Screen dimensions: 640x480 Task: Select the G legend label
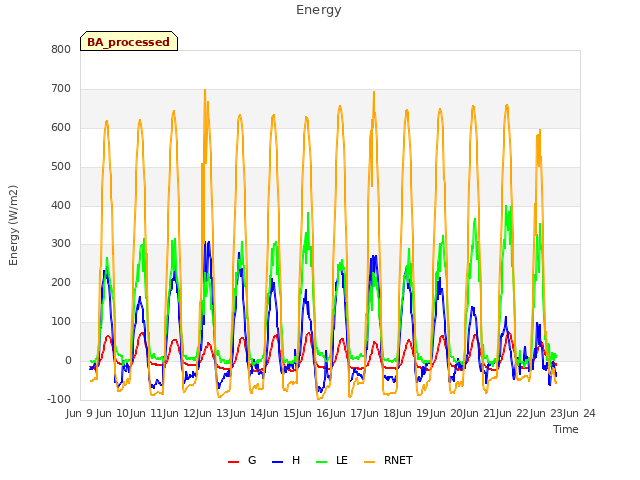coord(252,460)
